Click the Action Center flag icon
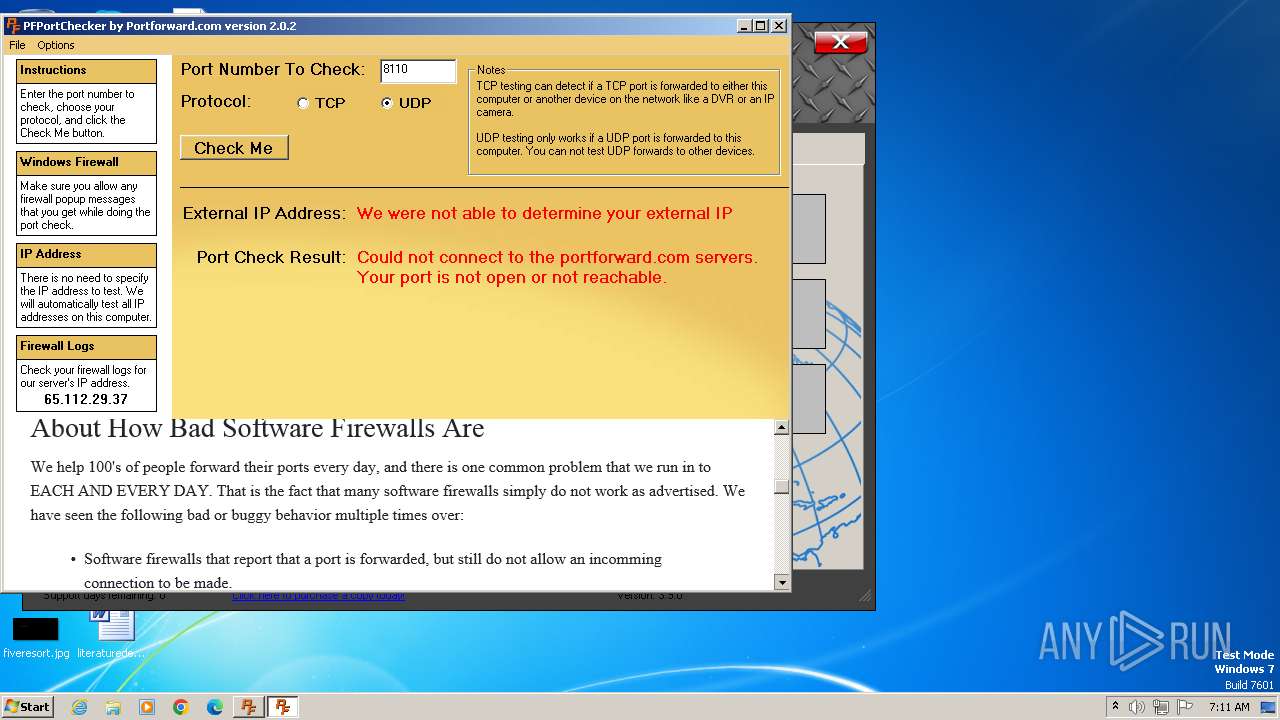This screenshot has height=720, width=1280. click(1185, 707)
